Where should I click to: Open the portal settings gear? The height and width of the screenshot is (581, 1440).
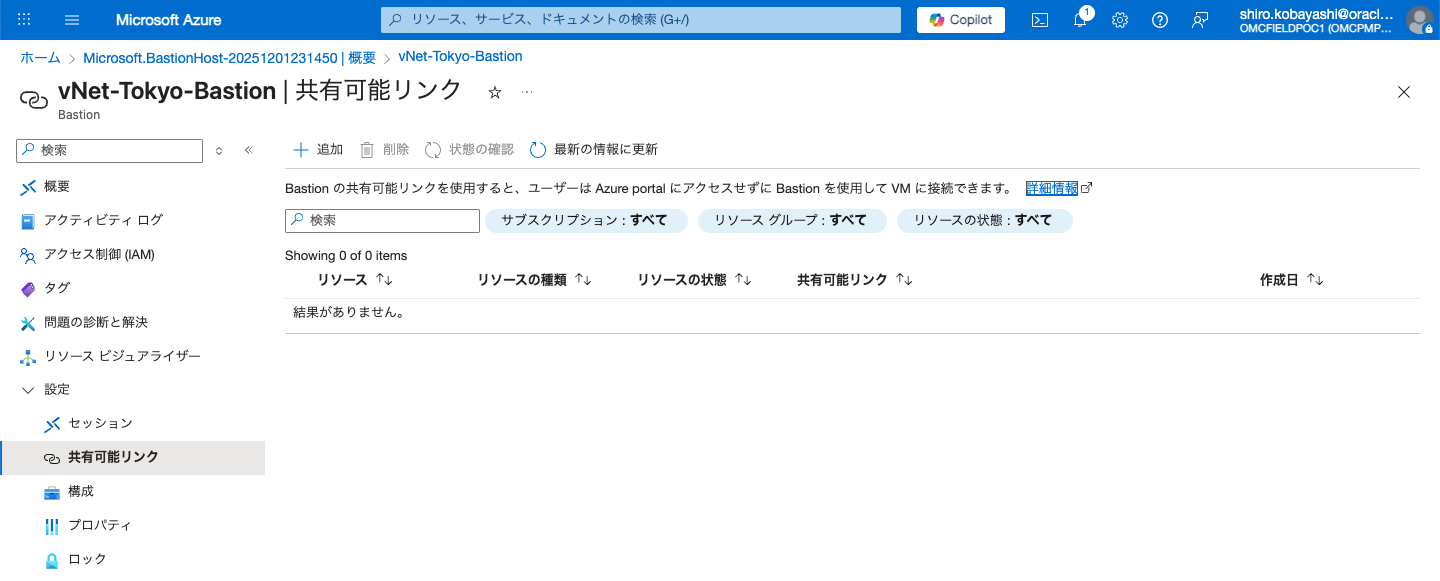(1120, 19)
